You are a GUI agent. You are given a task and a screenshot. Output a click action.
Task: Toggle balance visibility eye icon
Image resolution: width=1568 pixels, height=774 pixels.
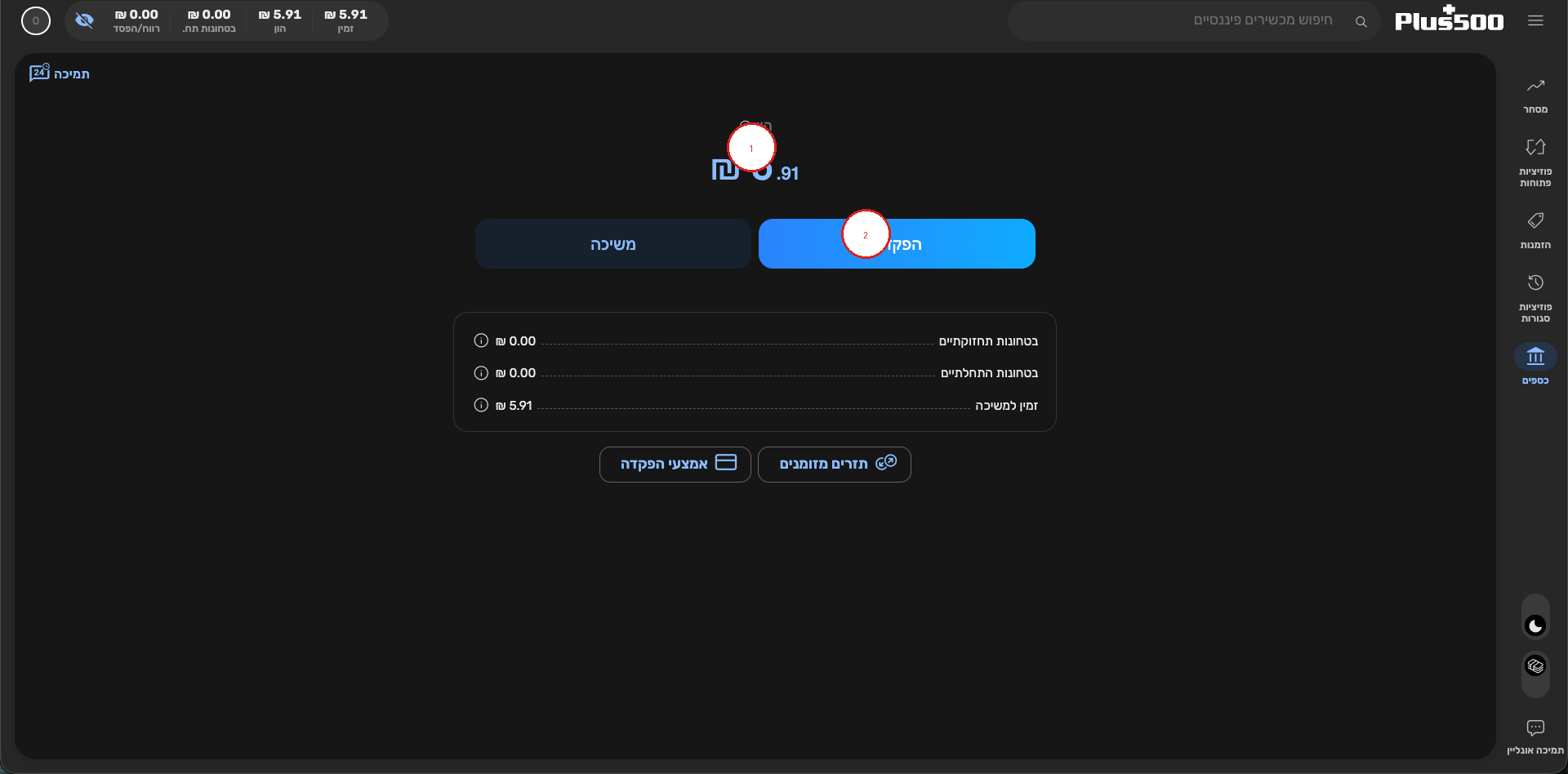pos(84,20)
